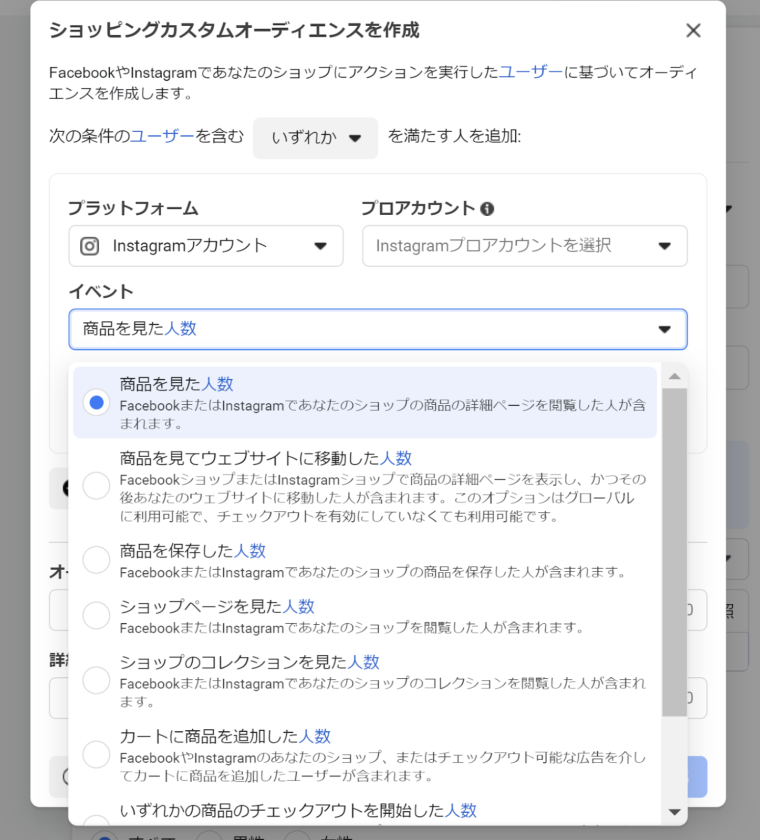Click 人数 link in 商品を保存した option
Viewport: 760px width, 840px height.
tap(250, 551)
